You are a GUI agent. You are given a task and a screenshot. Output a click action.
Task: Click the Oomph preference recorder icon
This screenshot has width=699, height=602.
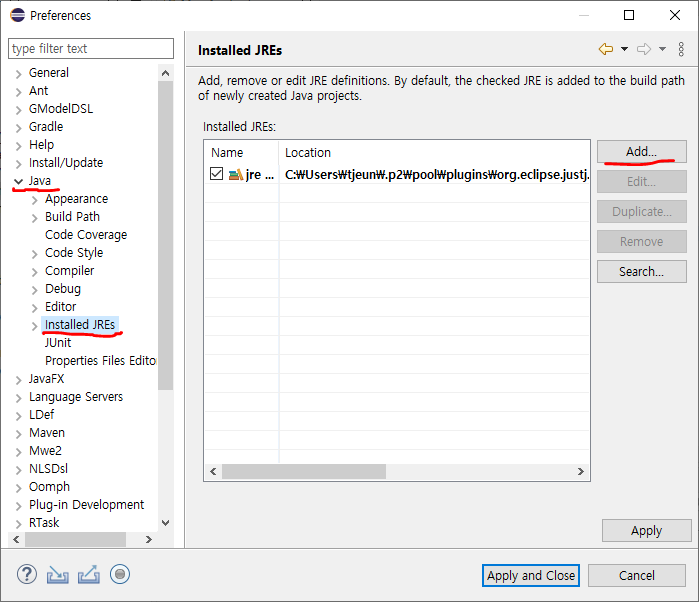[x=120, y=574]
